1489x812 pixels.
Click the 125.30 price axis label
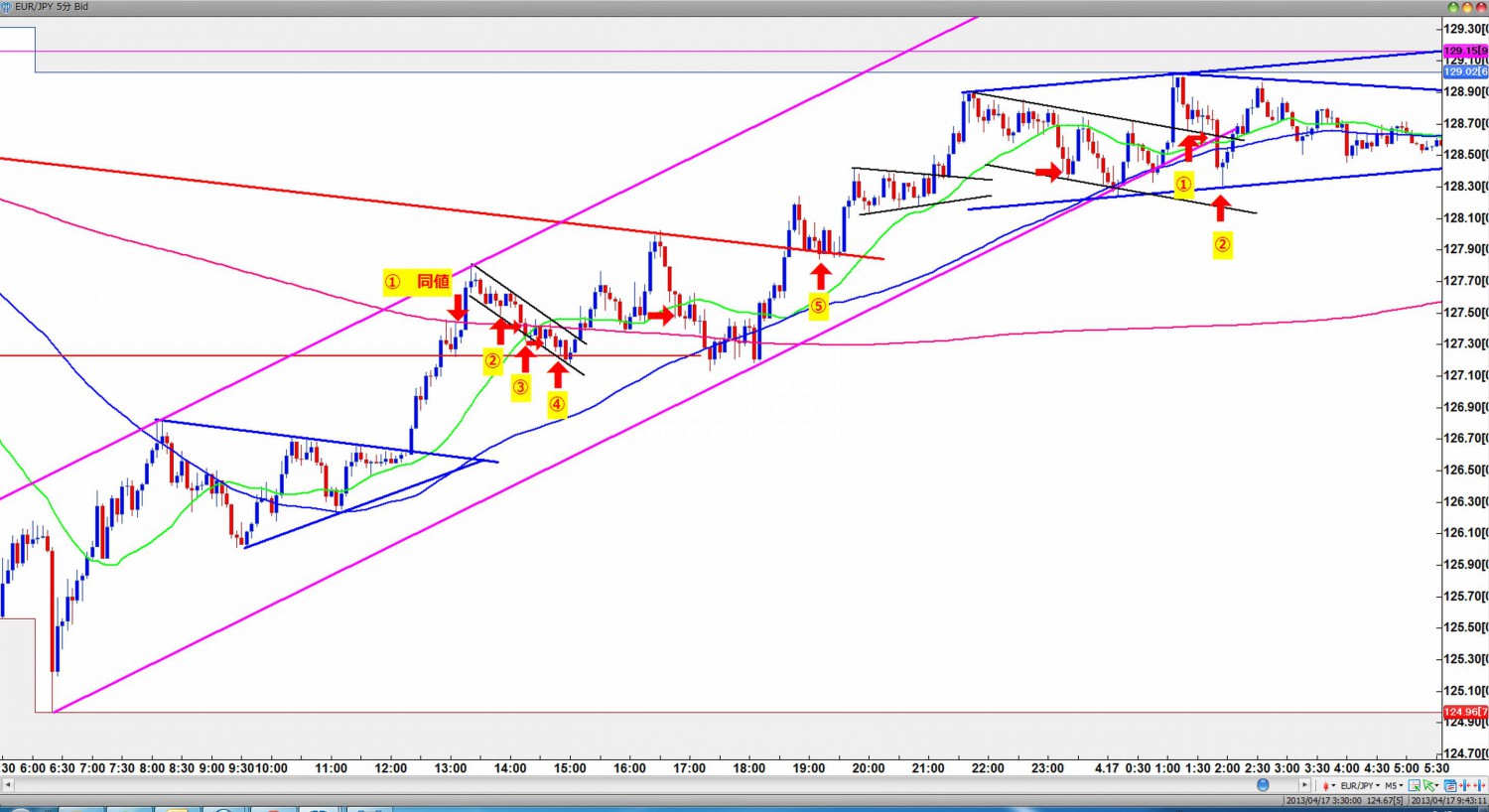[1465, 658]
